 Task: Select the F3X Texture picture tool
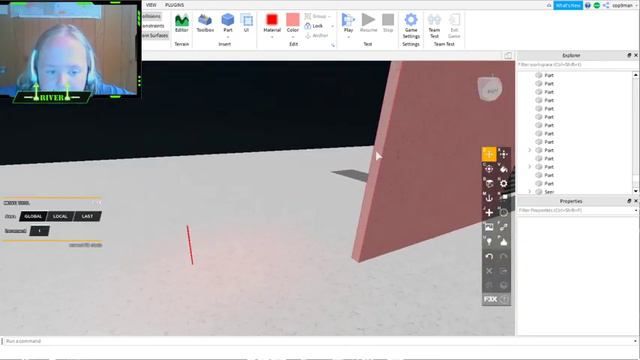pos(489,227)
